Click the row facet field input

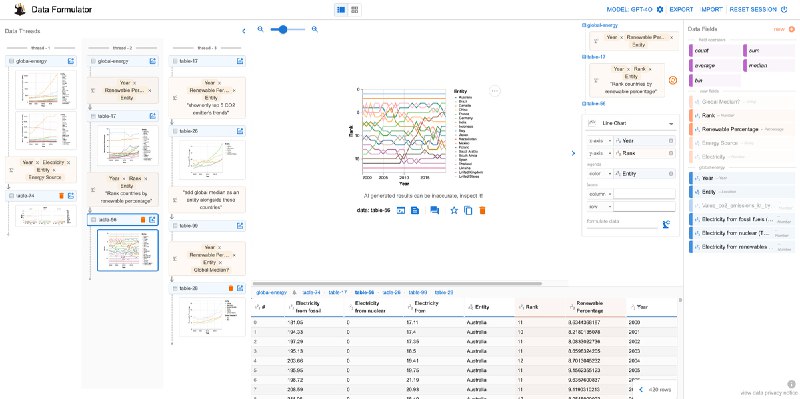[644, 207]
